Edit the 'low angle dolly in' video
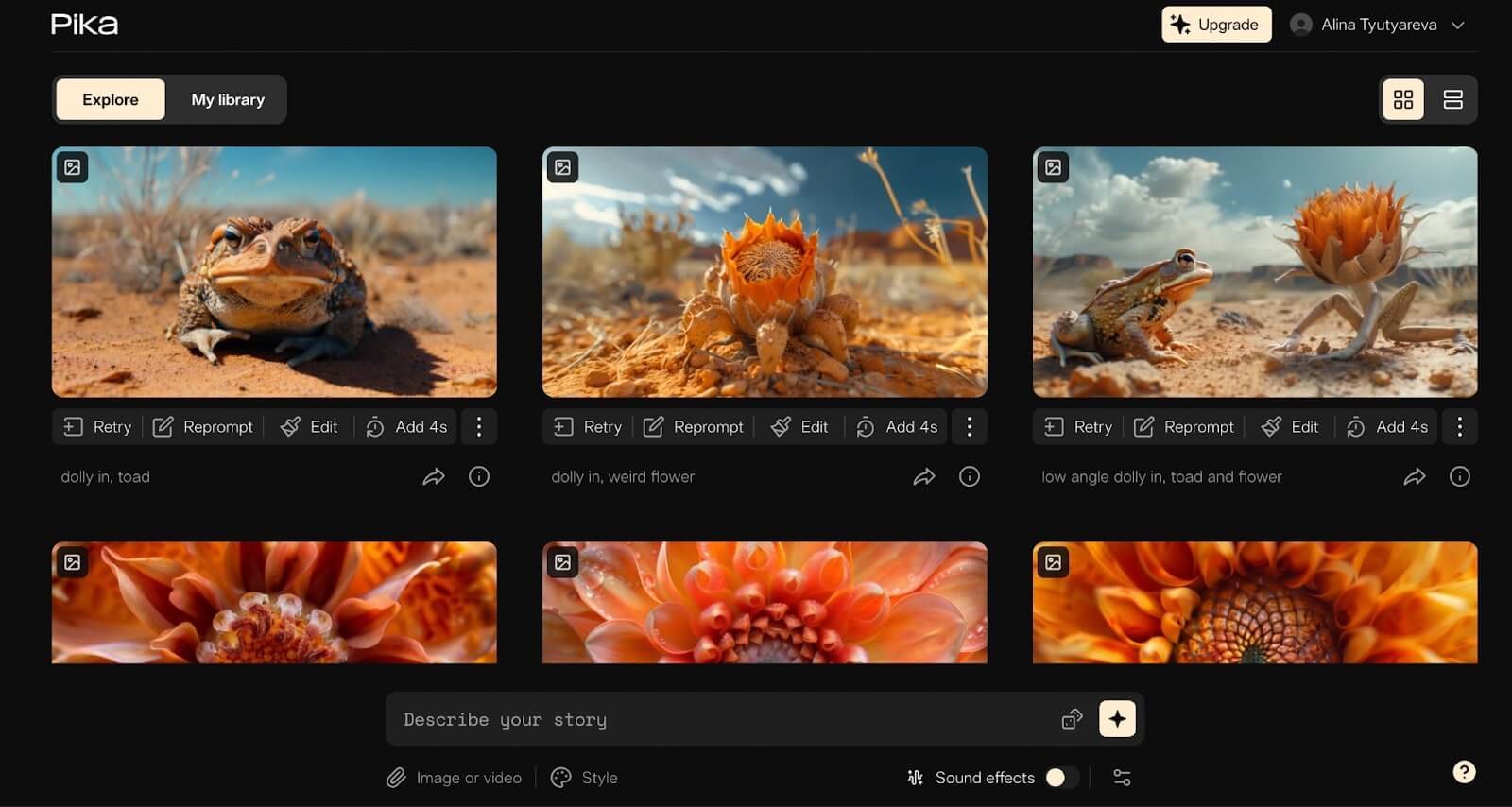This screenshot has height=807, width=1512. 1290,427
